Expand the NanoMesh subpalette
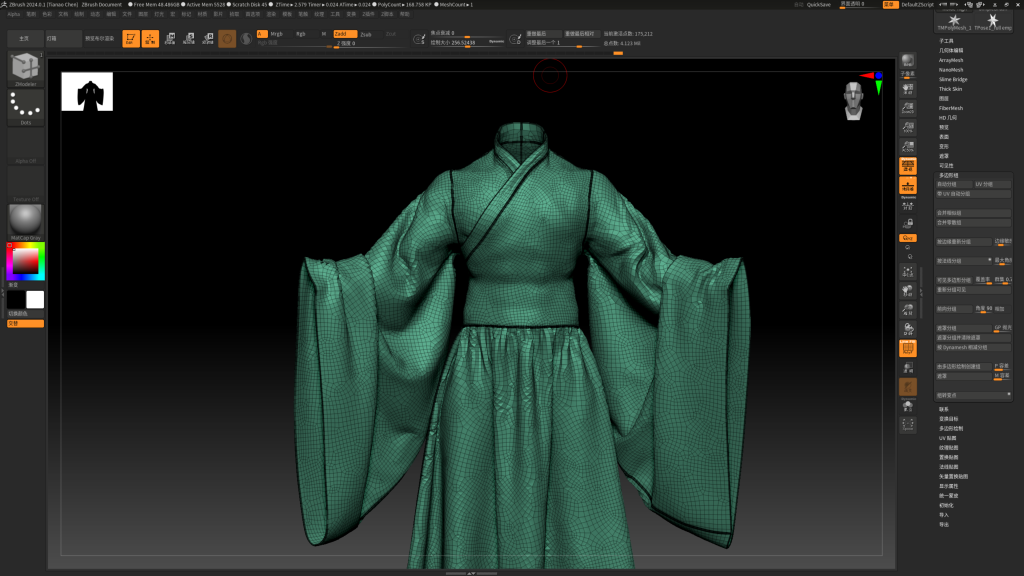This screenshot has height=576, width=1024. (951, 70)
